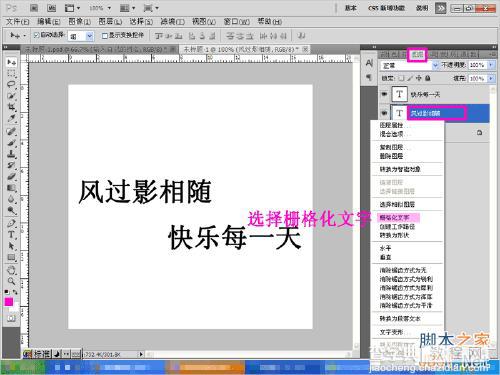Toggle Quick Mask mode icon
Image resolution: width=500 pixels, height=375 pixels.
pyautogui.click(x=11, y=318)
